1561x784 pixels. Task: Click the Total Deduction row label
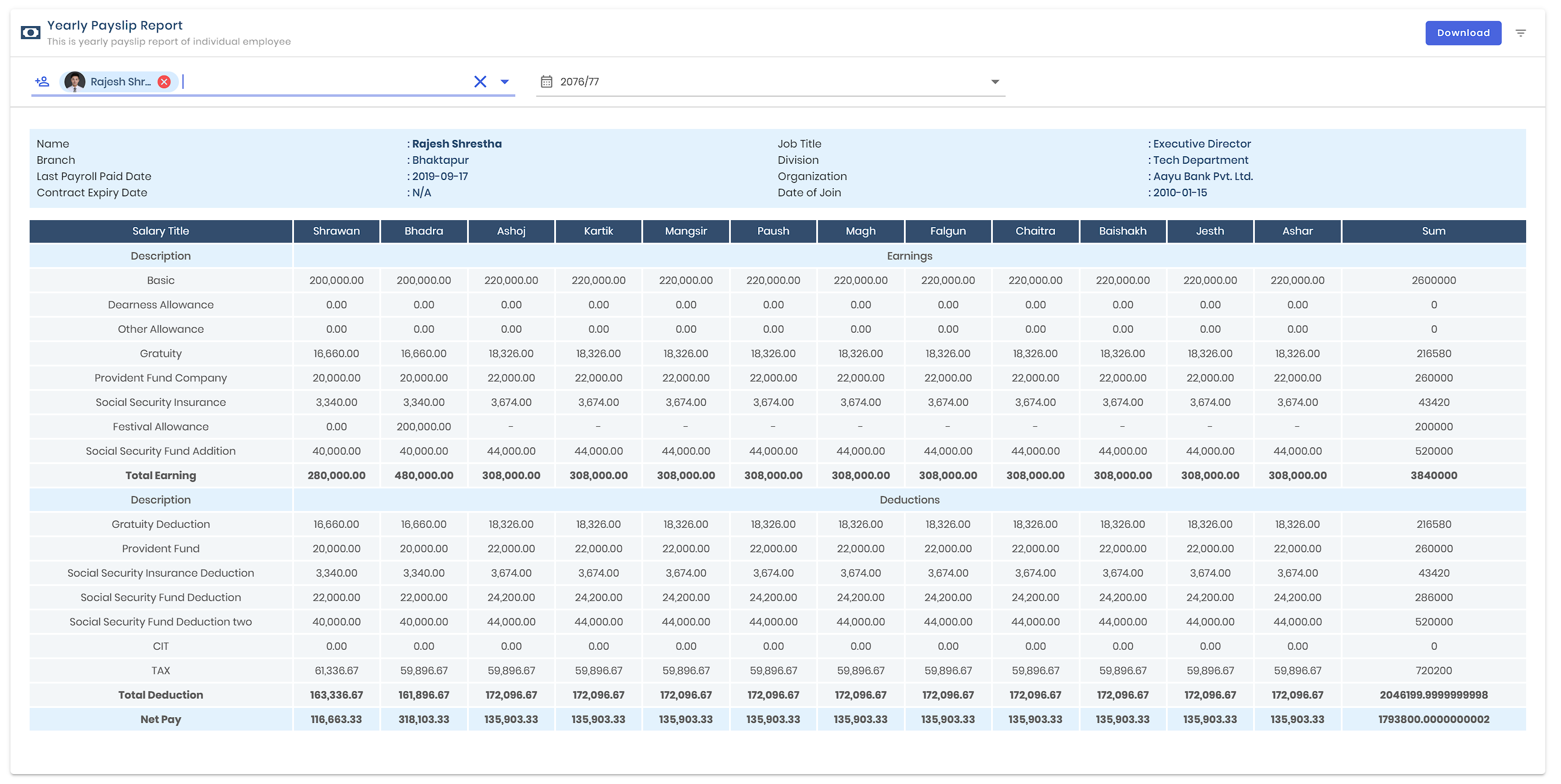pos(160,694)
